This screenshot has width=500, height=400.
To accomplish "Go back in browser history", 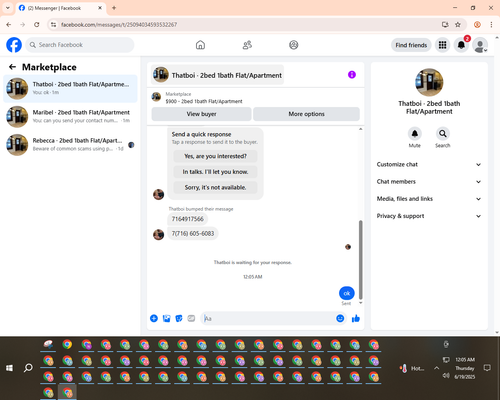I will [x=9, y=24].
